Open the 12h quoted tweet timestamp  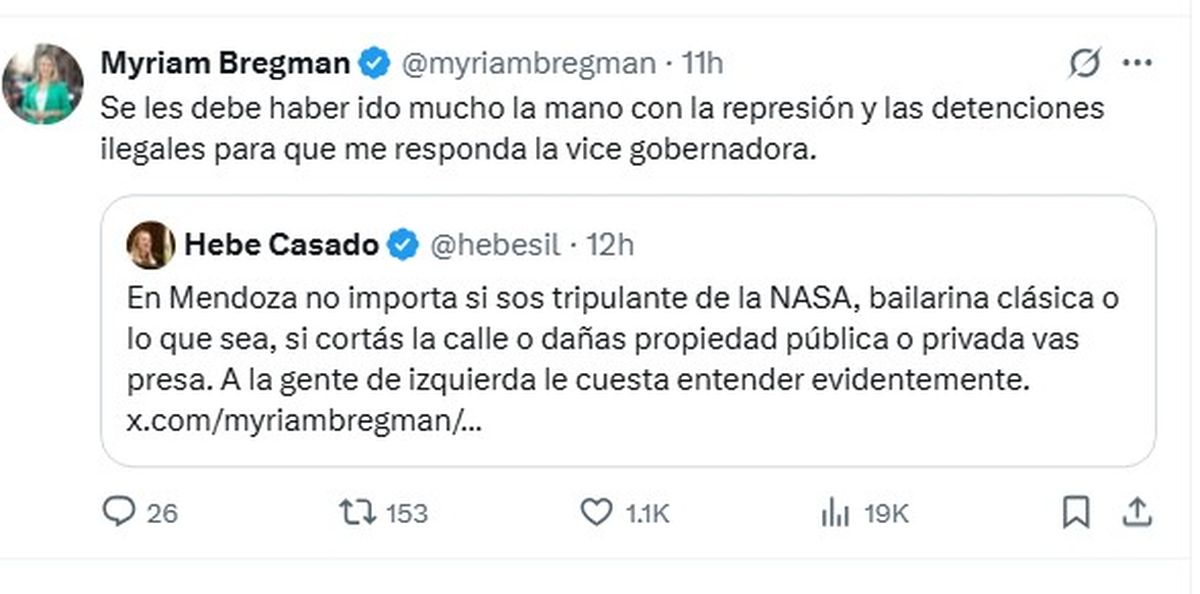pyautogui.click(x=610, y=245)
